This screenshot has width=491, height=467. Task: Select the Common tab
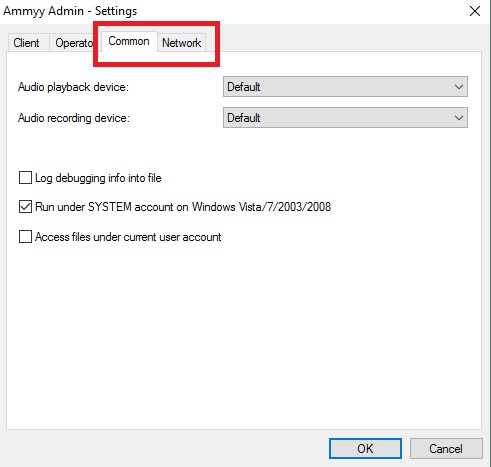tap(129, 42)
